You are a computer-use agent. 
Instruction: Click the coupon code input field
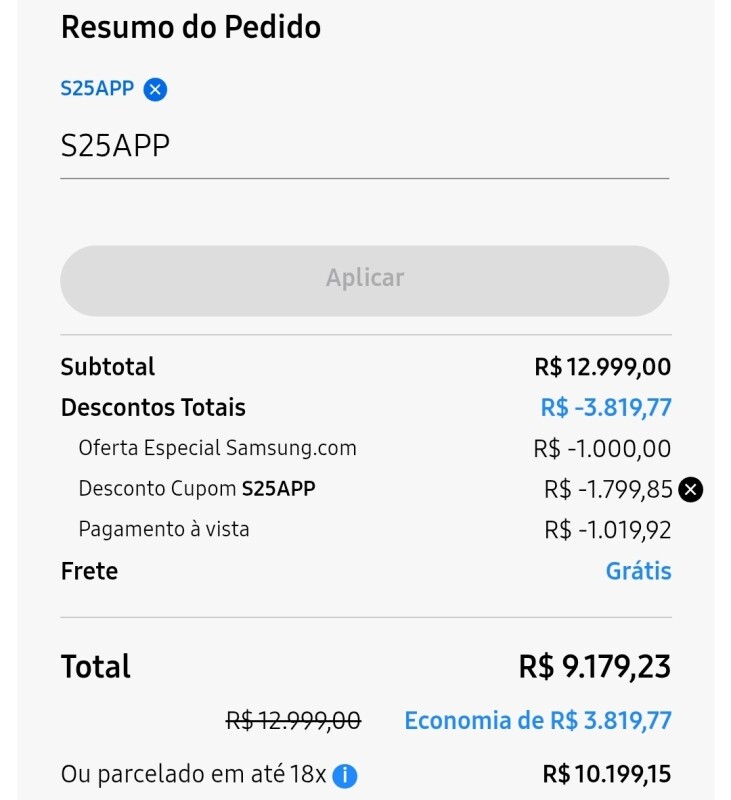point(364,147)
